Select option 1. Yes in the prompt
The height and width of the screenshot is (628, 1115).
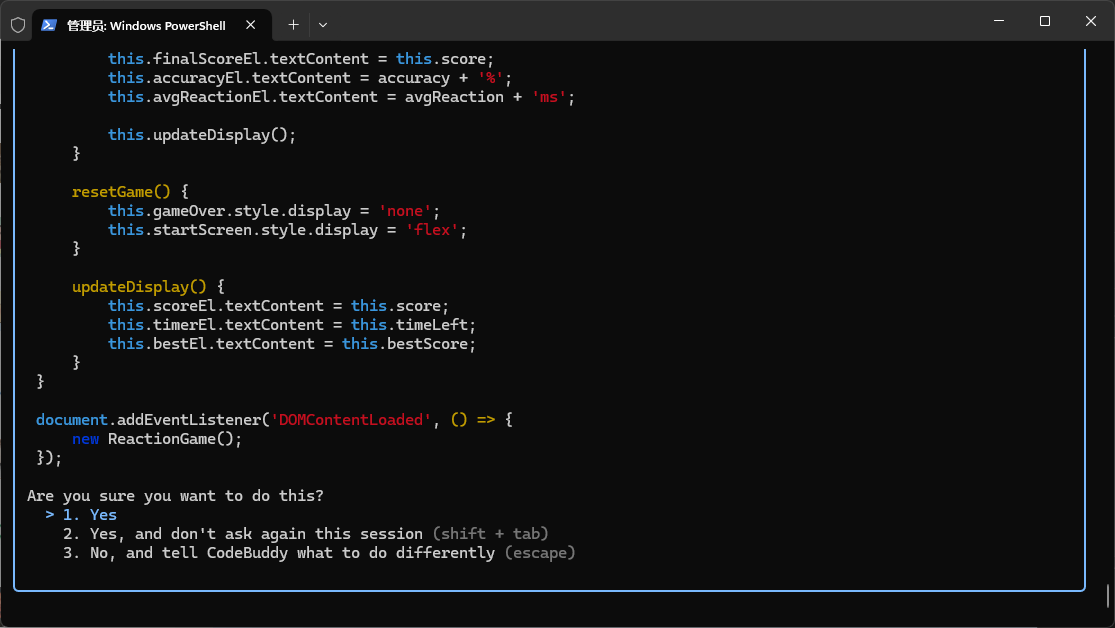click(88, 514)
